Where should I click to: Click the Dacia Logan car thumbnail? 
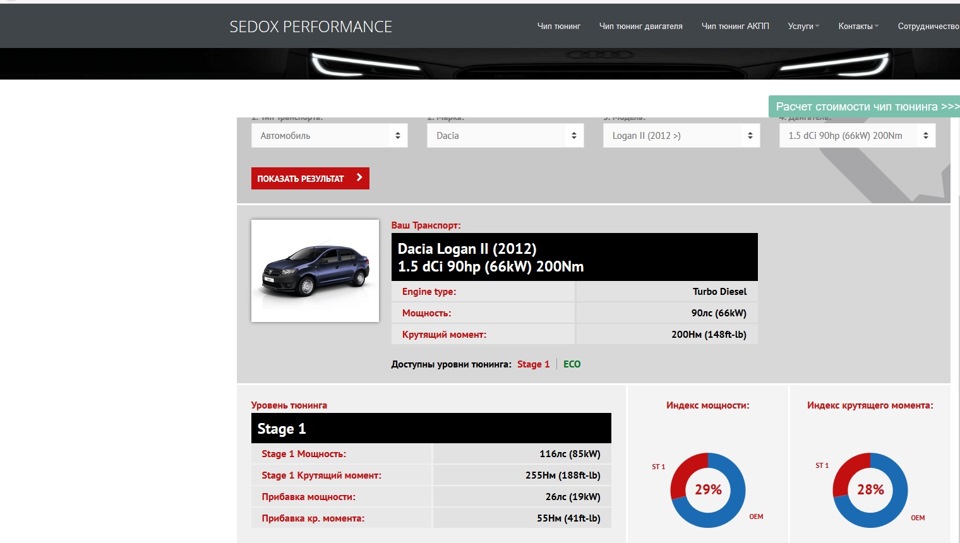click(315, 271)
